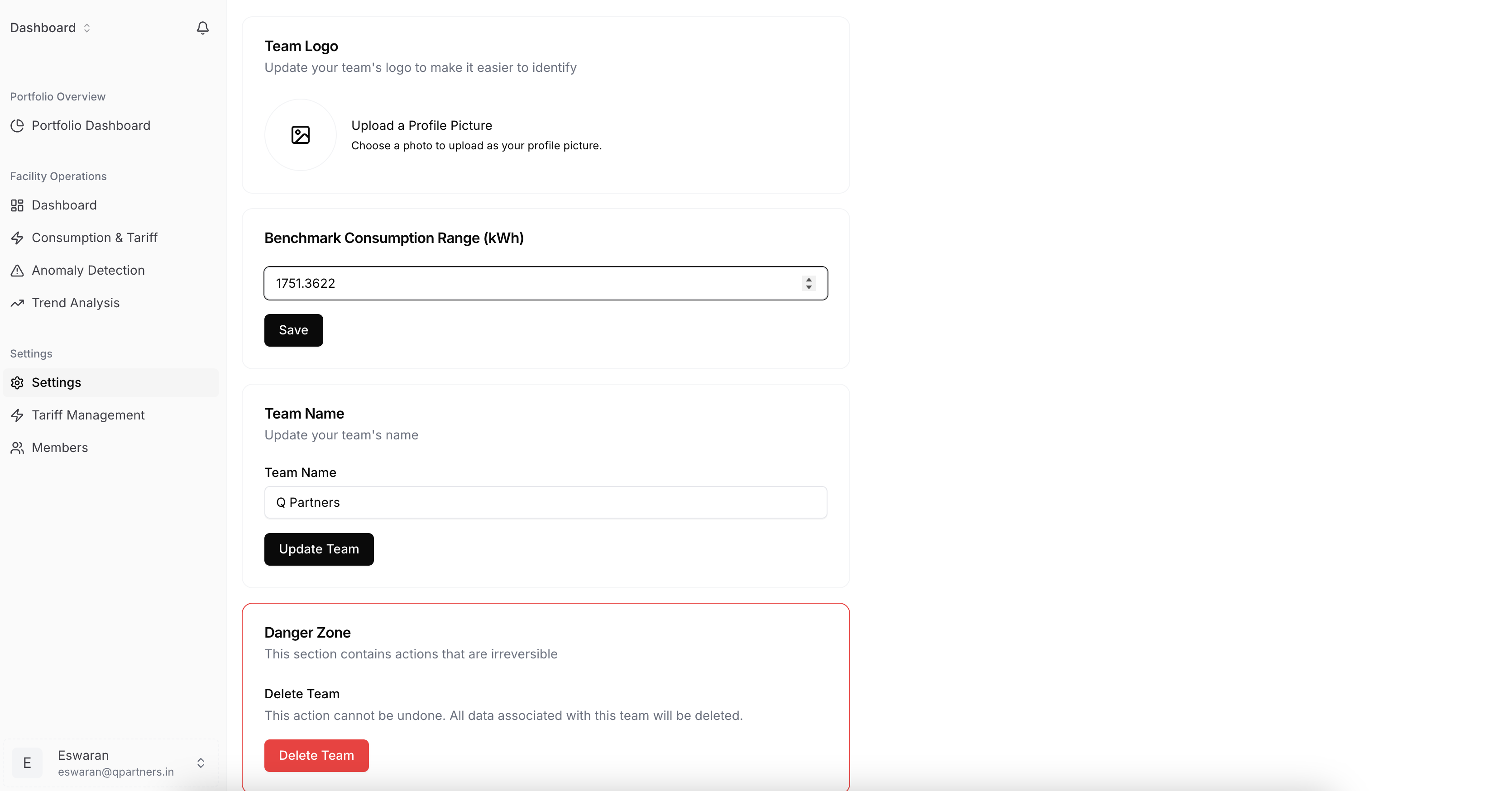This screenshot has width=1512, height=791.
Task: Click the Members people icon
Action: [x=18, y=448]
